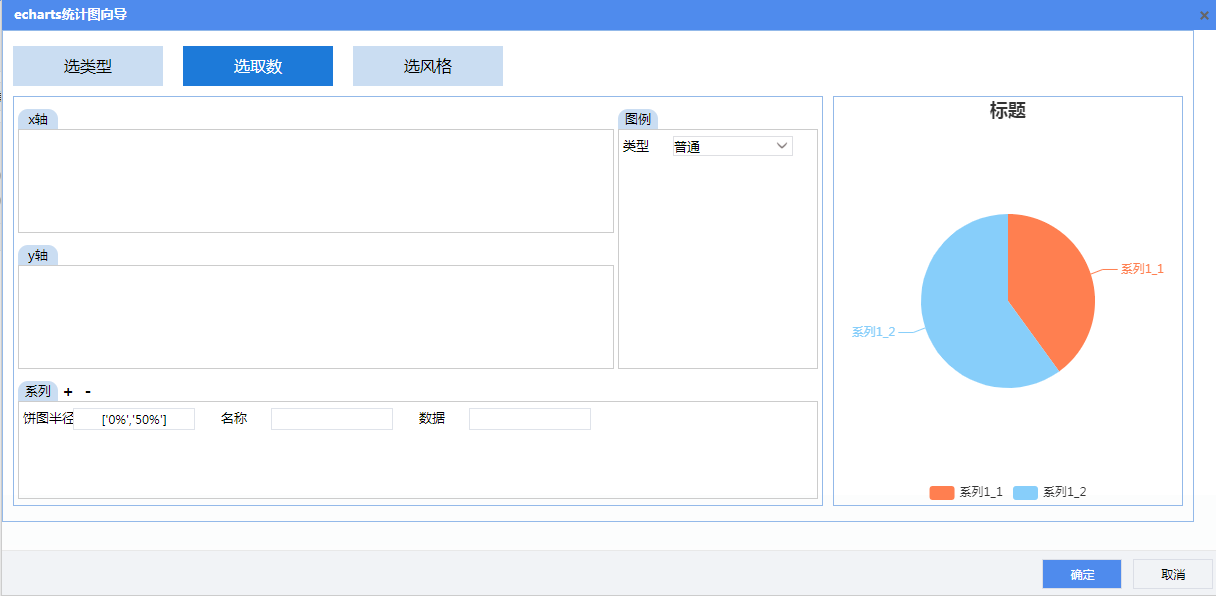
Task: Click the 取消 button
Action: click(x=1173, y=574)
